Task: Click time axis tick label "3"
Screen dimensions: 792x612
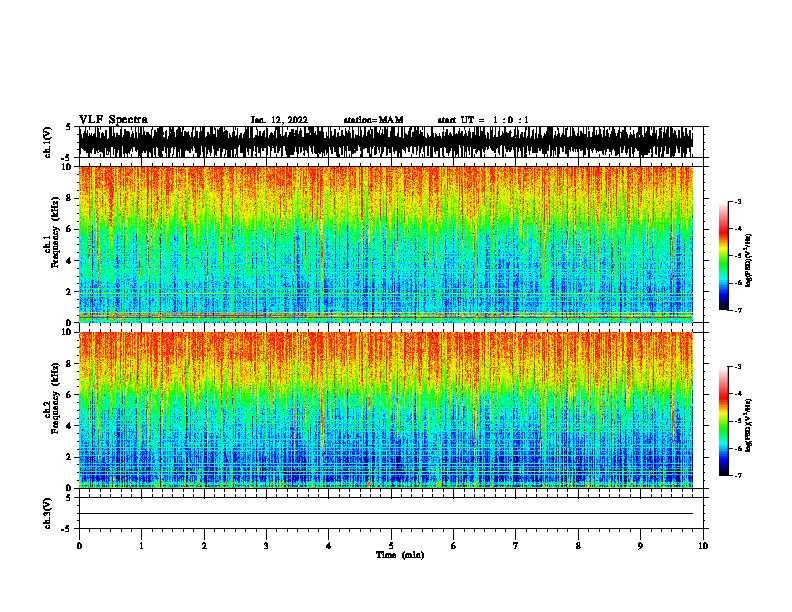Action: click(x=266, y=546)
